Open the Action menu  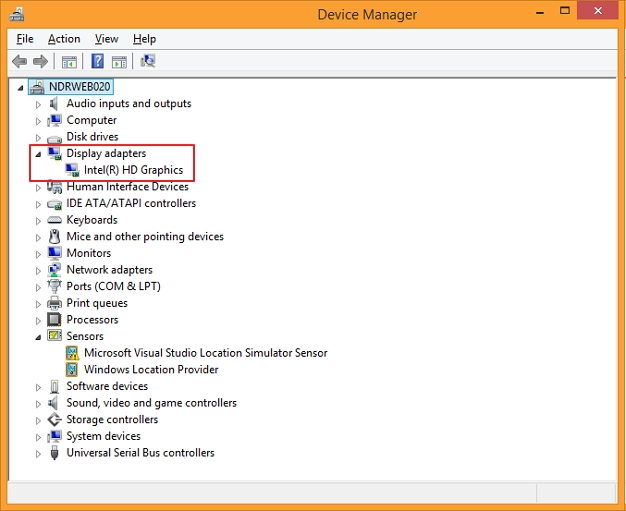[x=64, y=39]
